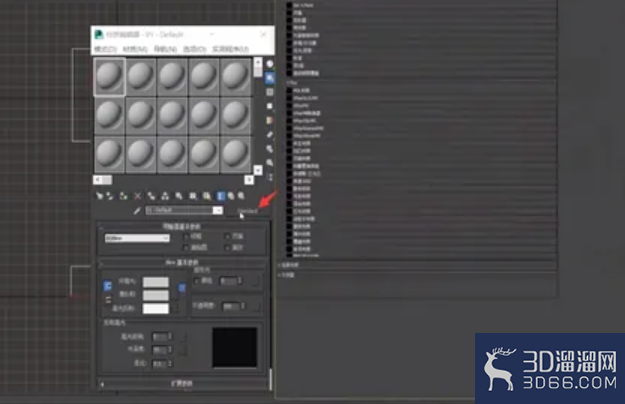Open Material Editor Options icon
The width and height of the screenshot is (625, 404).
click(x=270, y=149)
